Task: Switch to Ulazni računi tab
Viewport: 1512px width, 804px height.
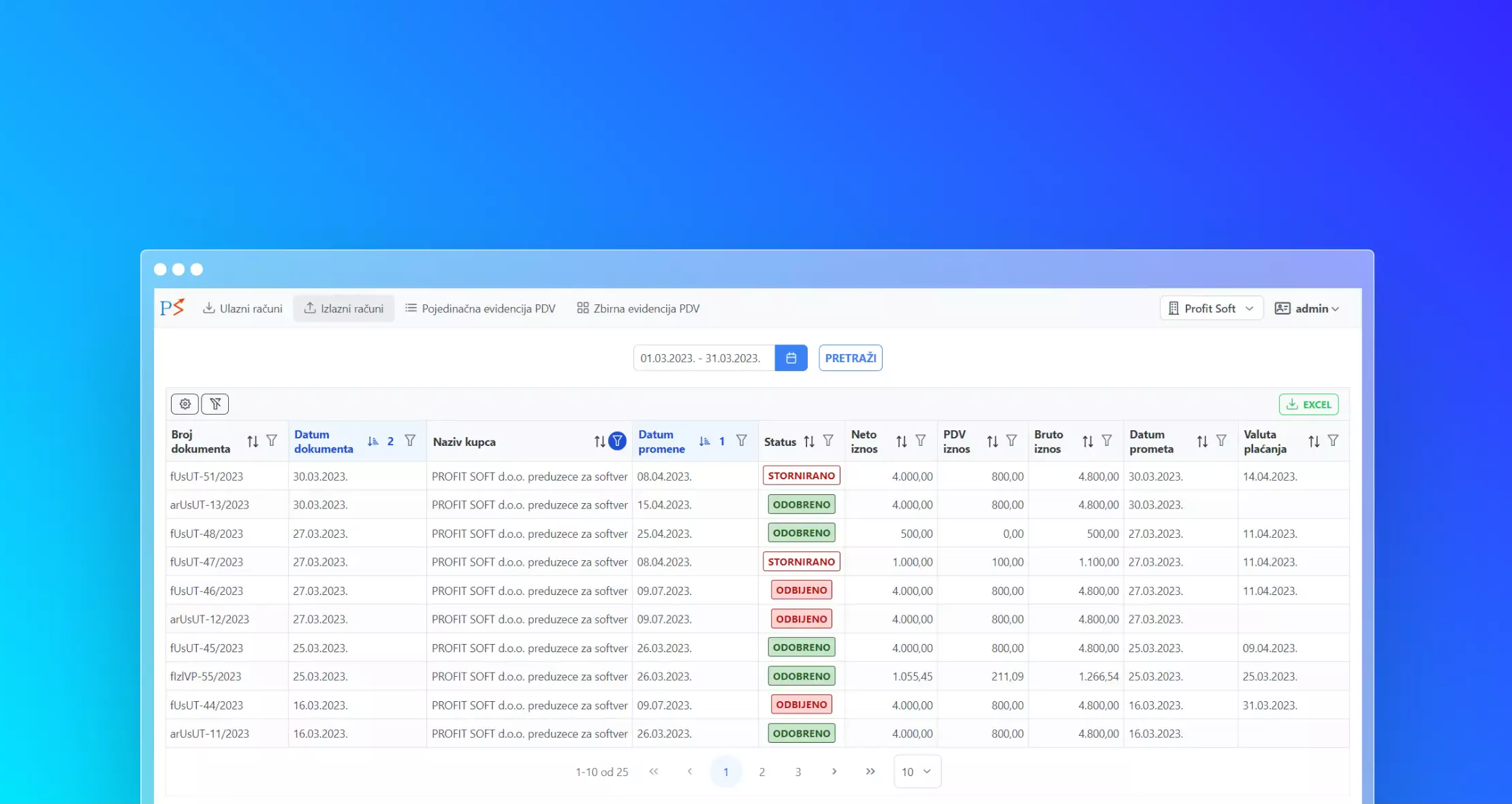Action: coord(242,308)
